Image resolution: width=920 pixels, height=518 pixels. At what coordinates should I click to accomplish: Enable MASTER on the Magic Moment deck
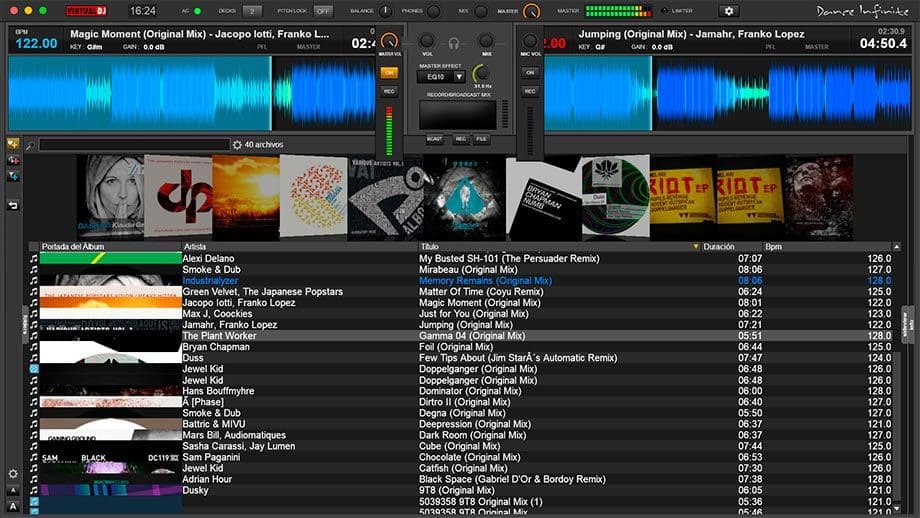[x=308, y=47]
